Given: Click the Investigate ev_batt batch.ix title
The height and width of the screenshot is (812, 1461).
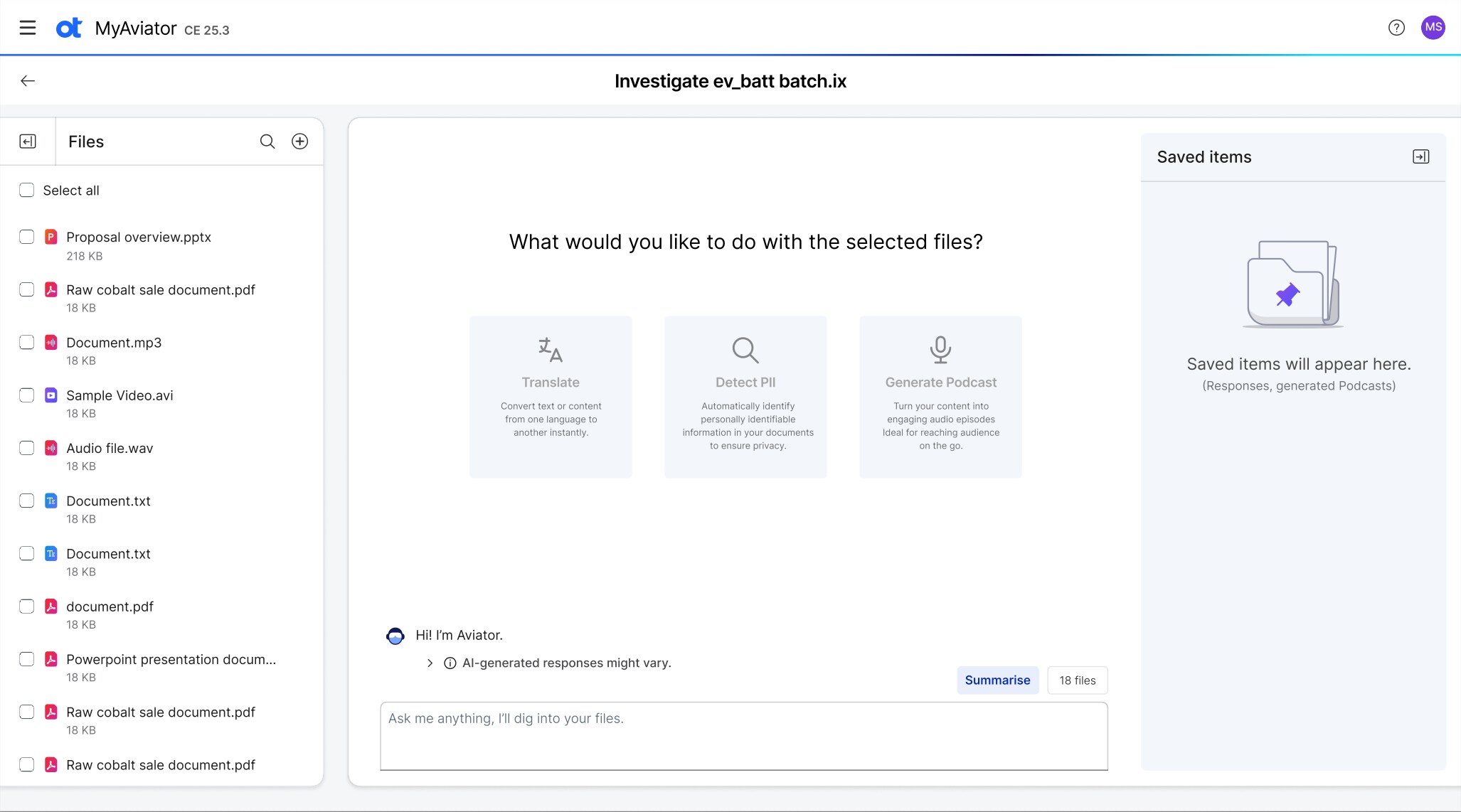Looking at the screenshot, I should pos(730,81).
